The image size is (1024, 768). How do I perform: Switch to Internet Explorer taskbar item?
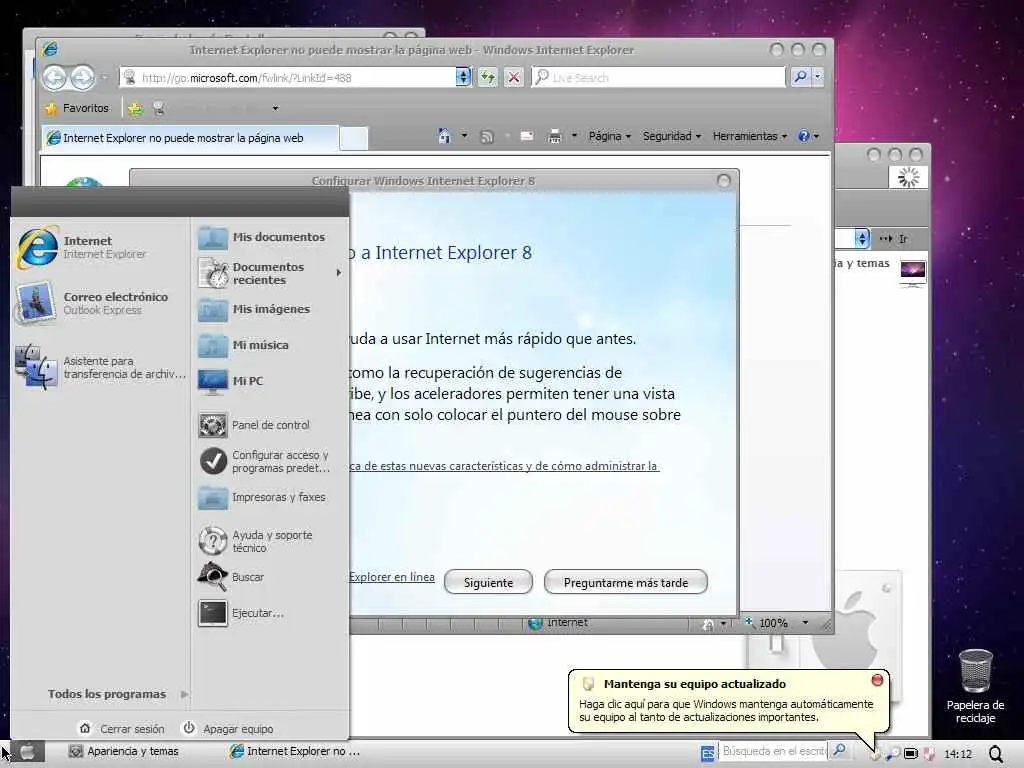pos(295,752)
